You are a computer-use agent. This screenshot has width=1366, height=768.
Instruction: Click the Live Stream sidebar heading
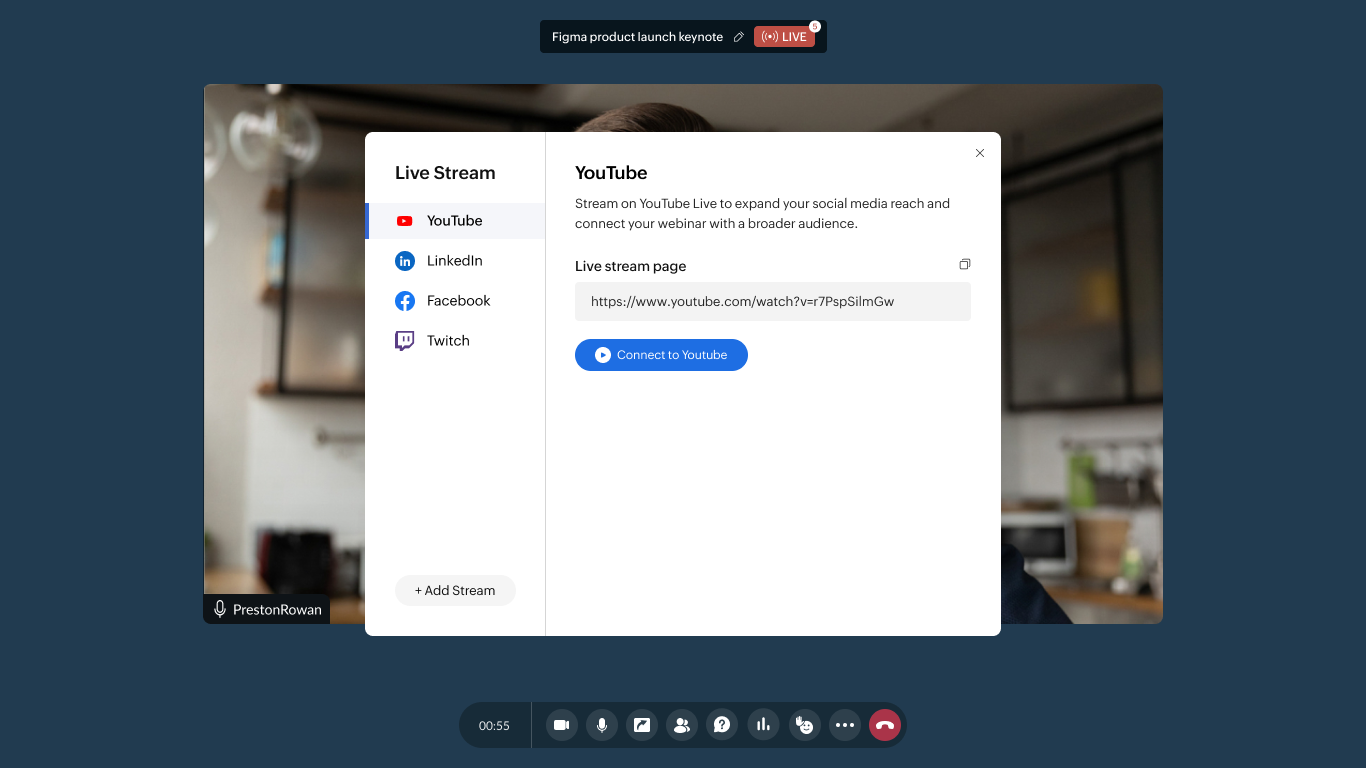[x=445, y=173]
